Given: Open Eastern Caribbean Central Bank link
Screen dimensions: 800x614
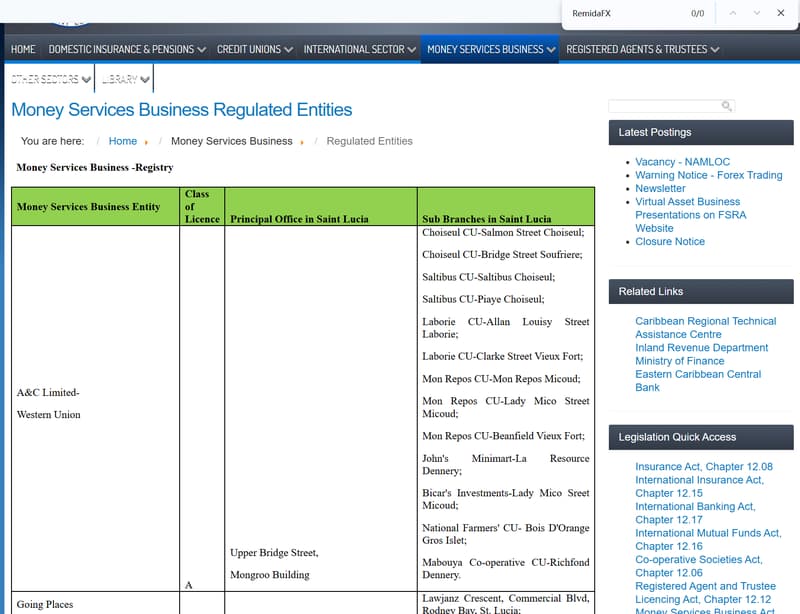Looking at the screenshot, I should pyautogui.click(x=698, y=381).
